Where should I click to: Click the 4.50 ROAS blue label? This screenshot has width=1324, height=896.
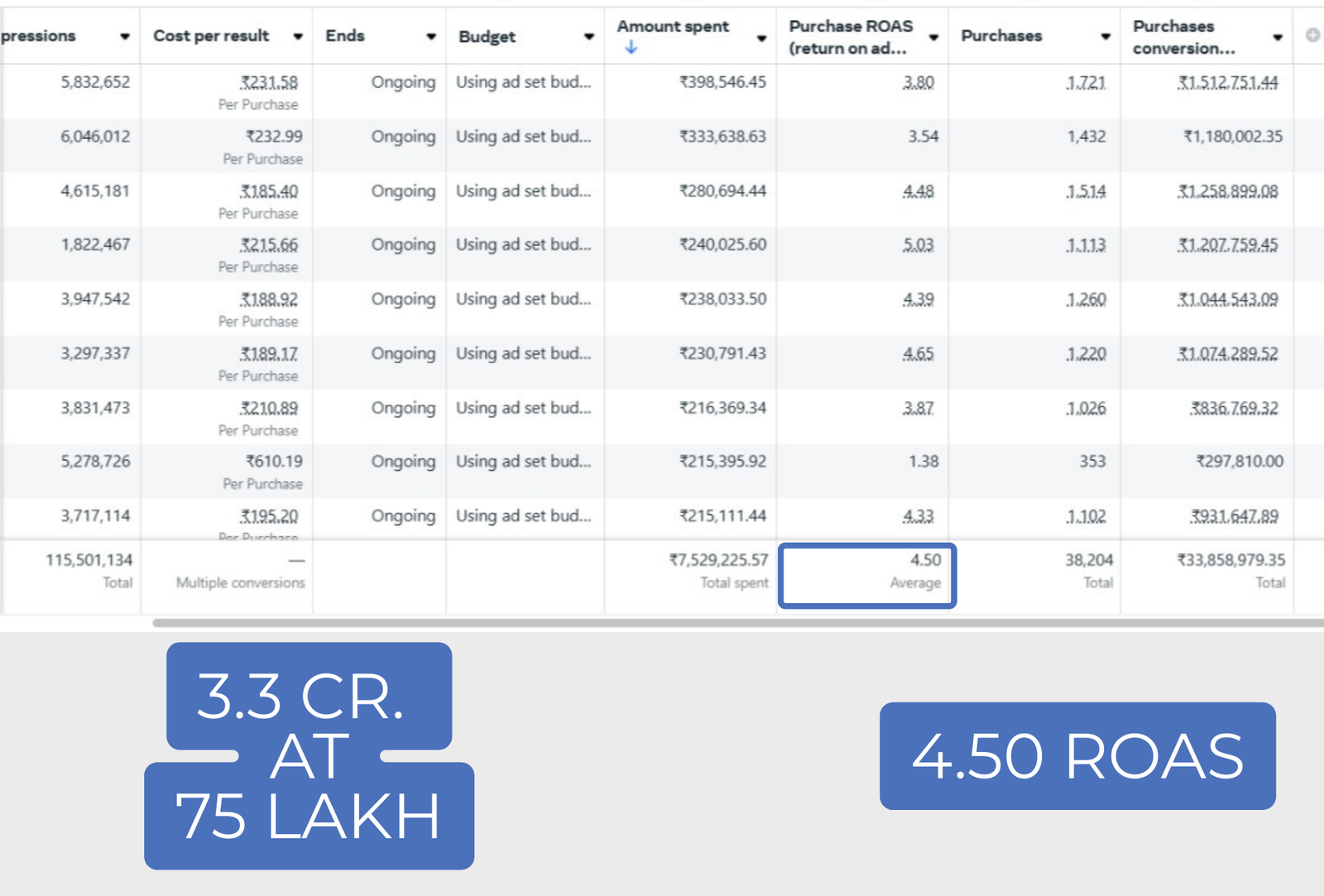1077,756
